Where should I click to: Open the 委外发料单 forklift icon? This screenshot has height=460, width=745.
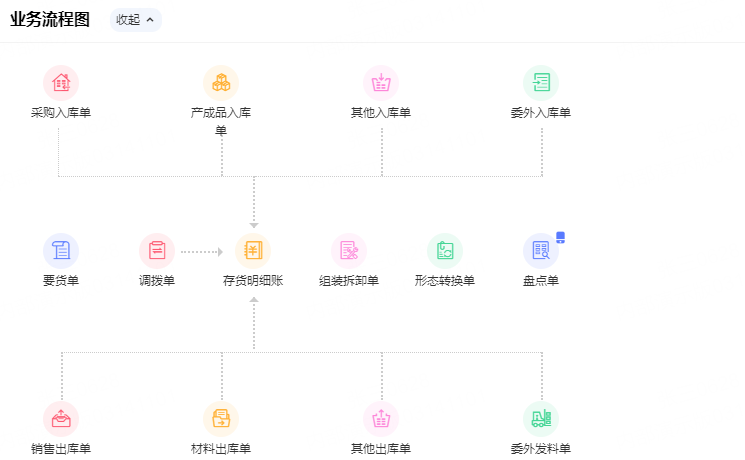[541, 419]
